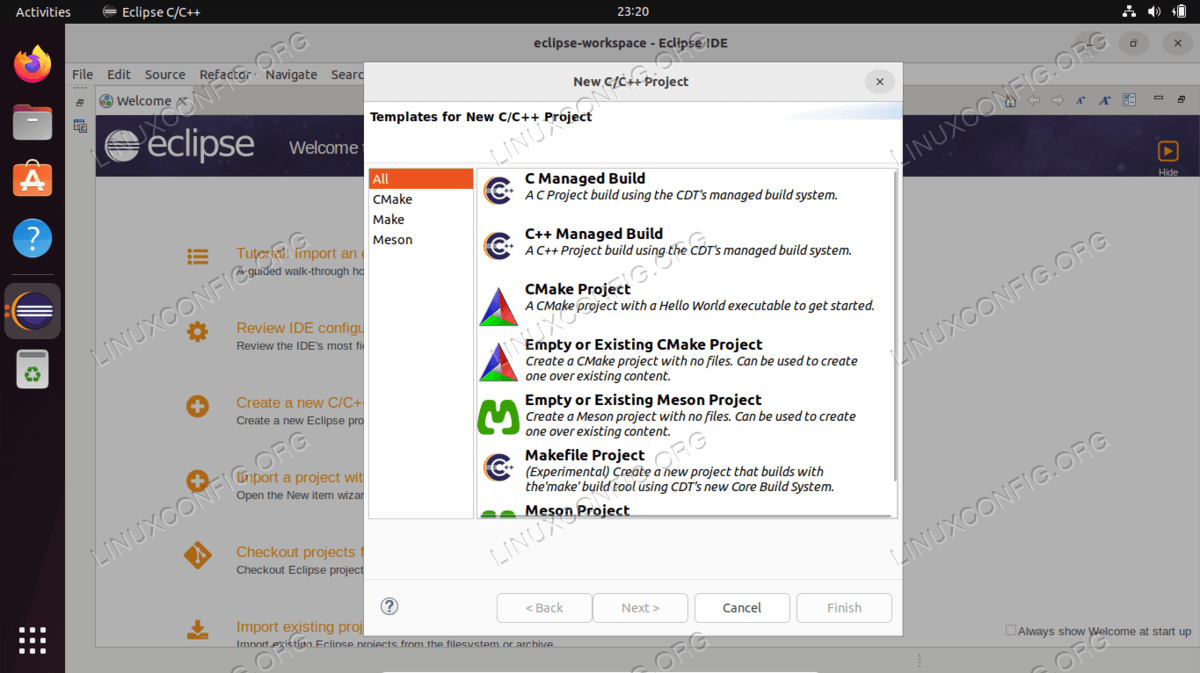Click the Review IDE configuration gear icon
The width and height of the screenshot is (1200, 673).
click(198, 332)
